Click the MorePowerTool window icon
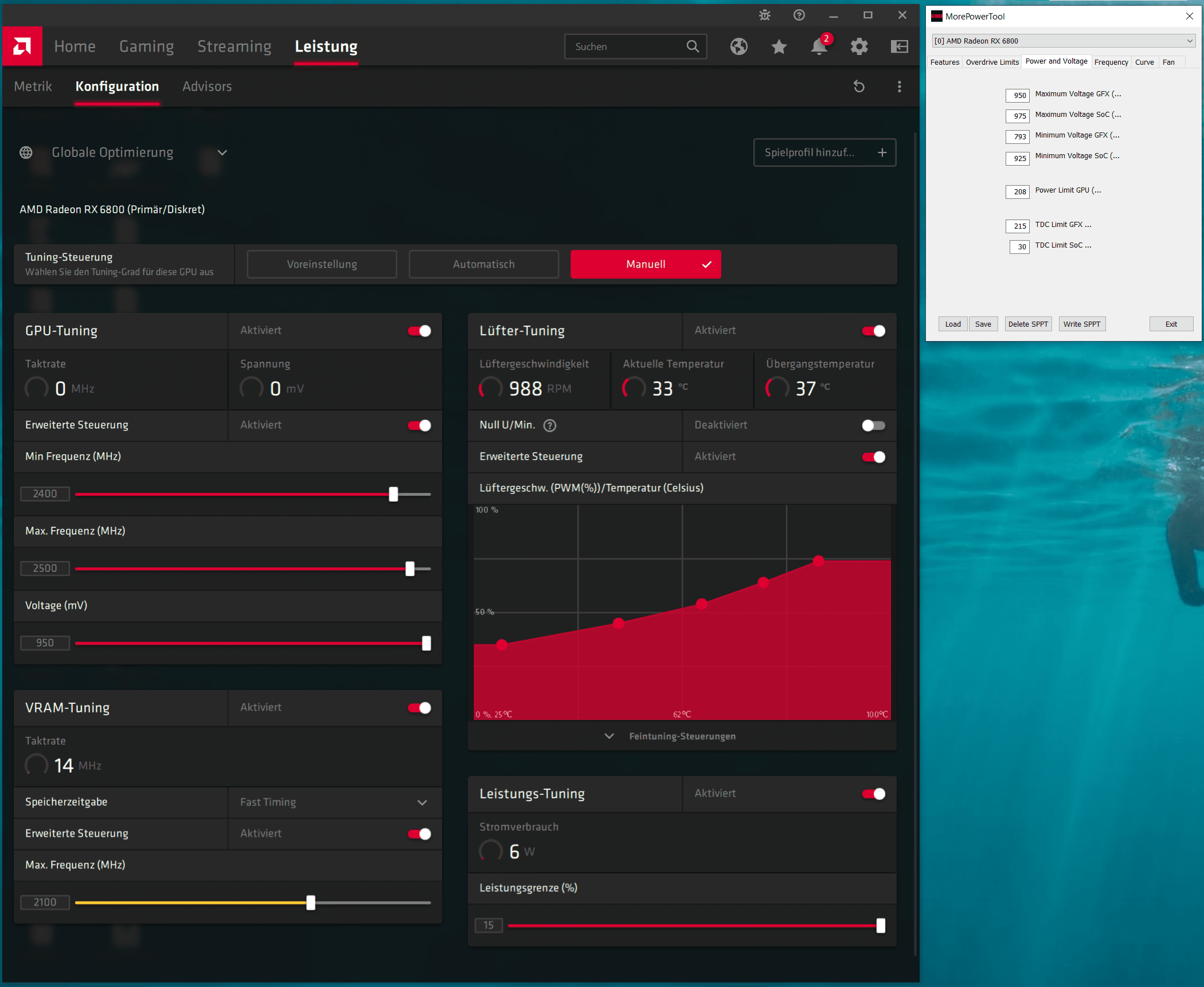Viewport: 1204px width, 987px height. [x=936, y=16]
